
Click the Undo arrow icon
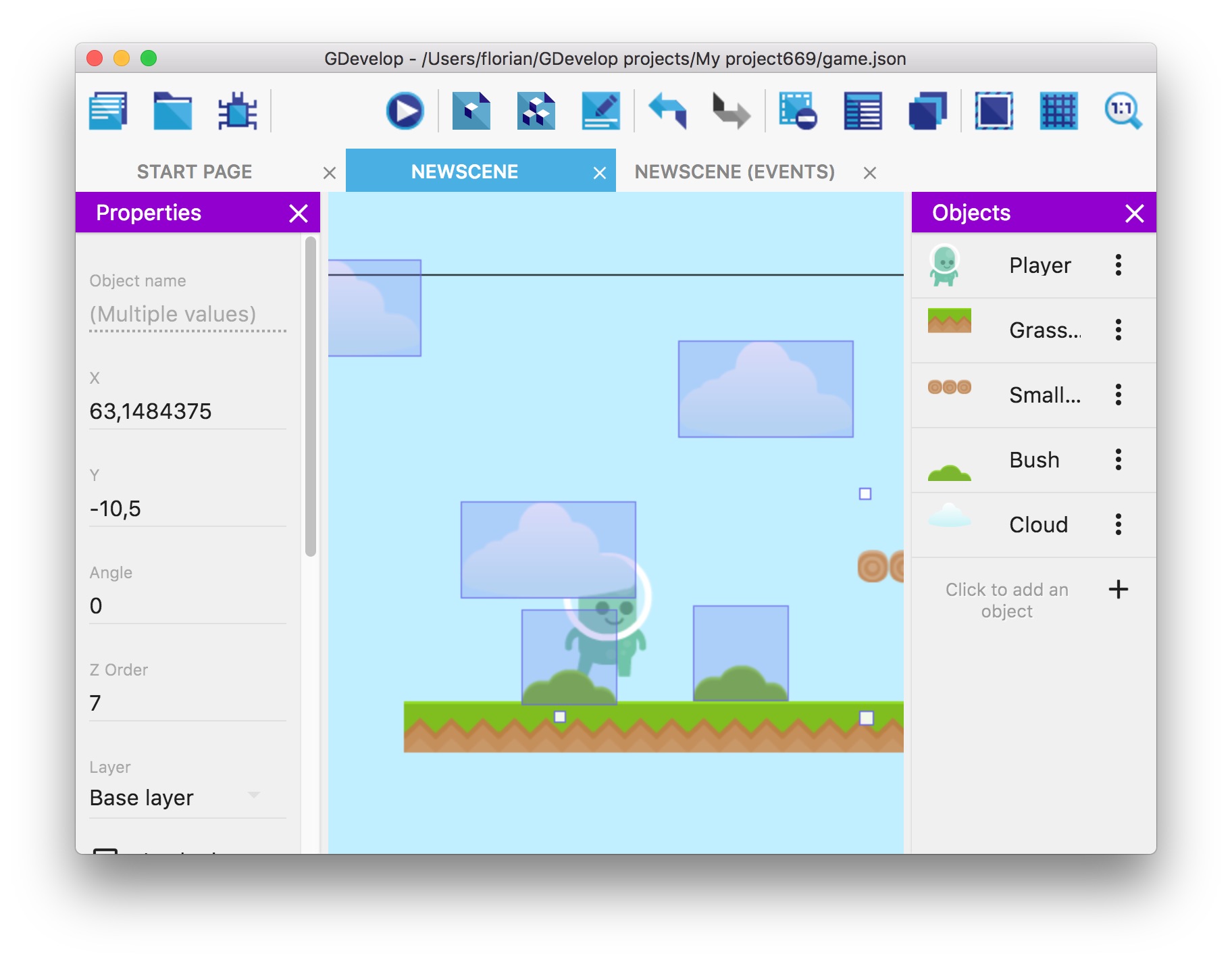(667, 111)
